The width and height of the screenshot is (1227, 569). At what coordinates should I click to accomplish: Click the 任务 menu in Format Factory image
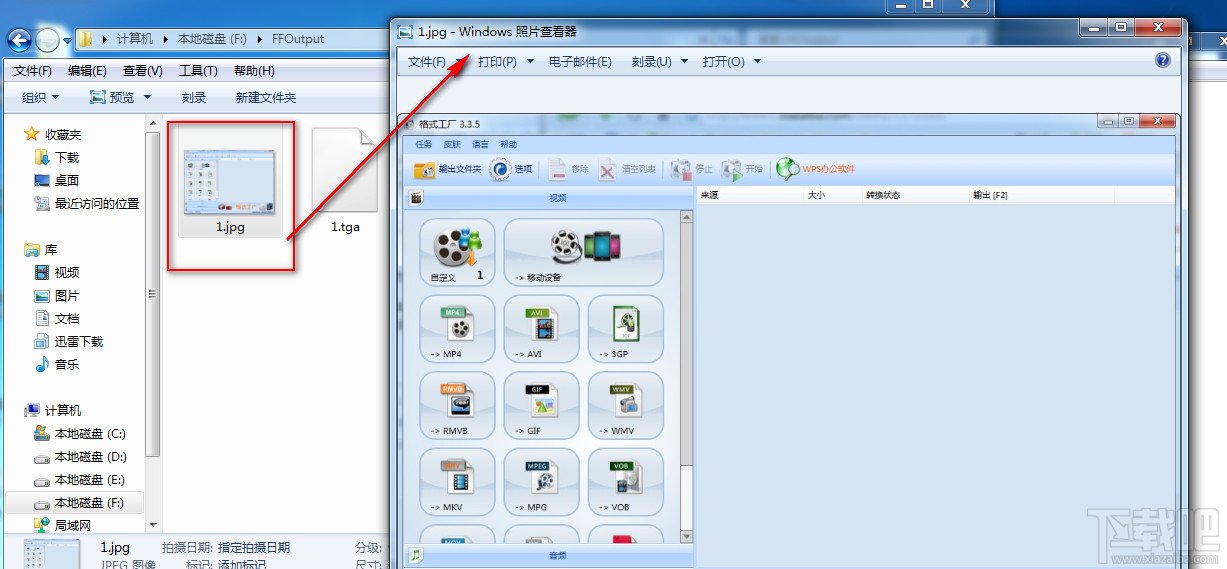coord(424,144)
